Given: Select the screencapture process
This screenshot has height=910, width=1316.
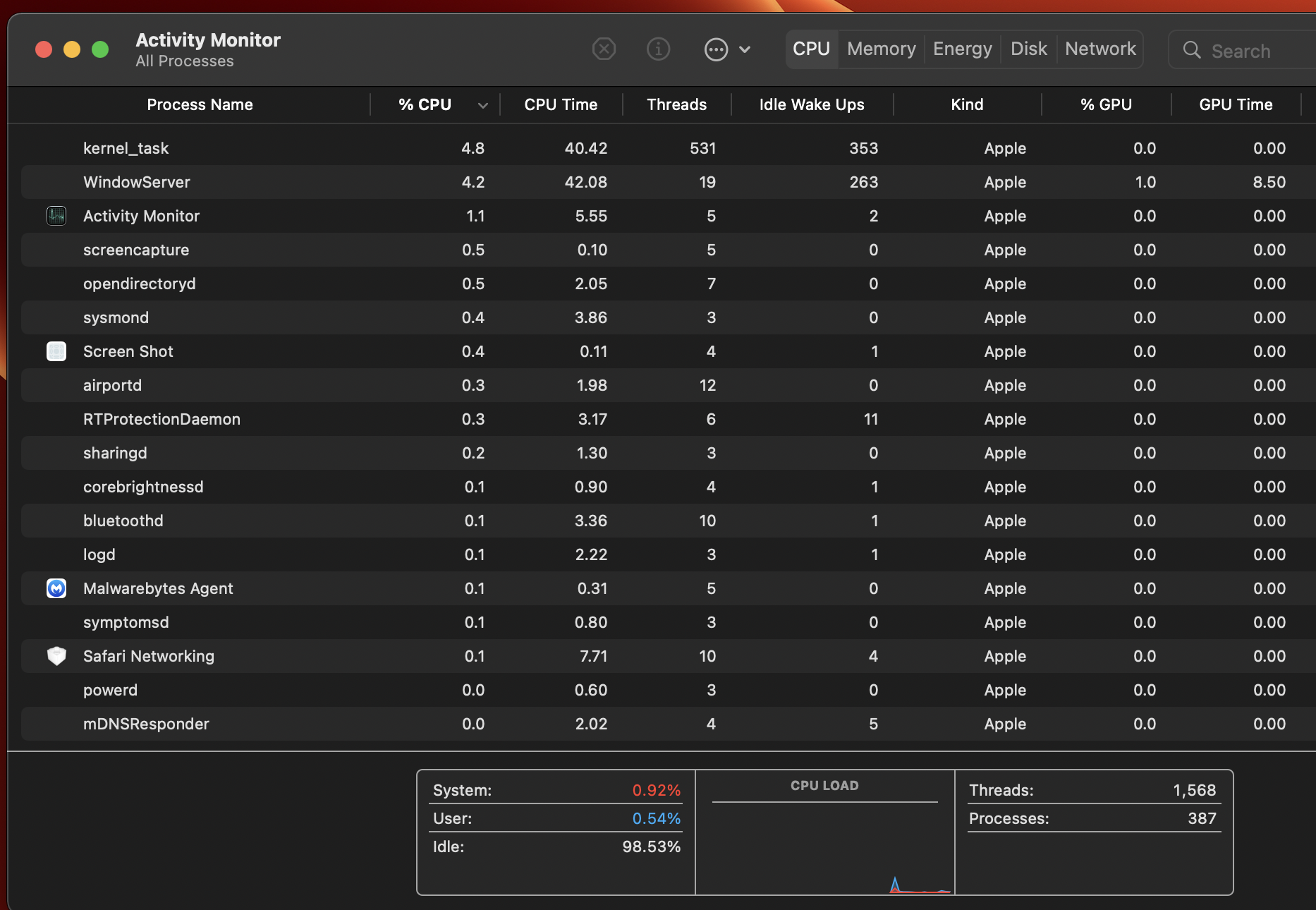Looking at the screenshot, I should pyautogui.click(x=668, y=250).
